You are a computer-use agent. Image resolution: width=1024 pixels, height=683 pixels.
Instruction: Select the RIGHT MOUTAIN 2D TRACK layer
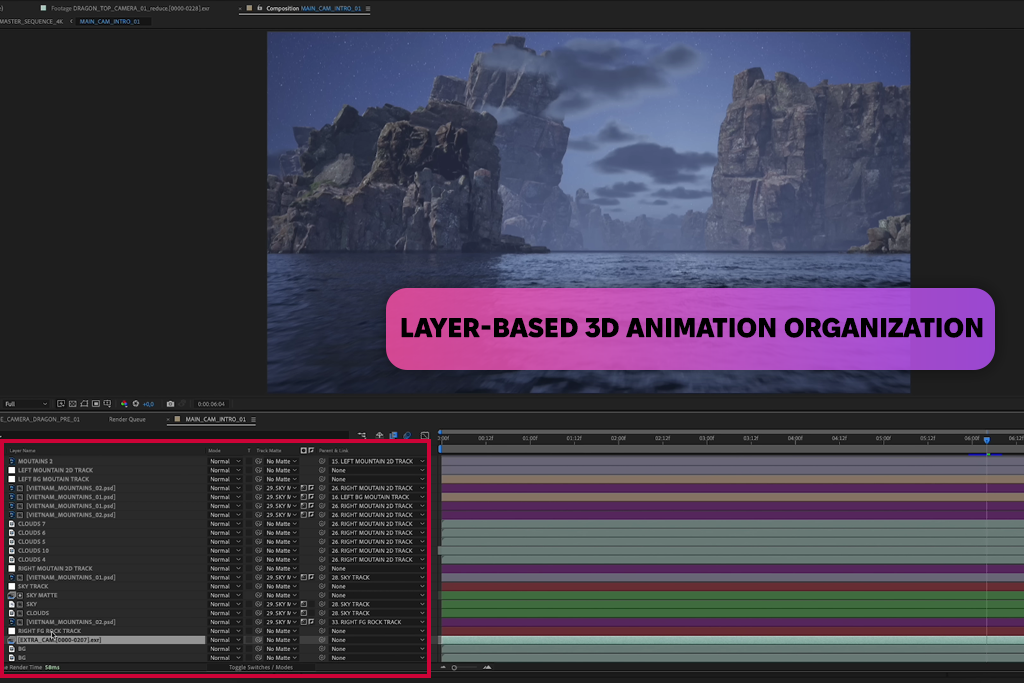tap(55, 569)
